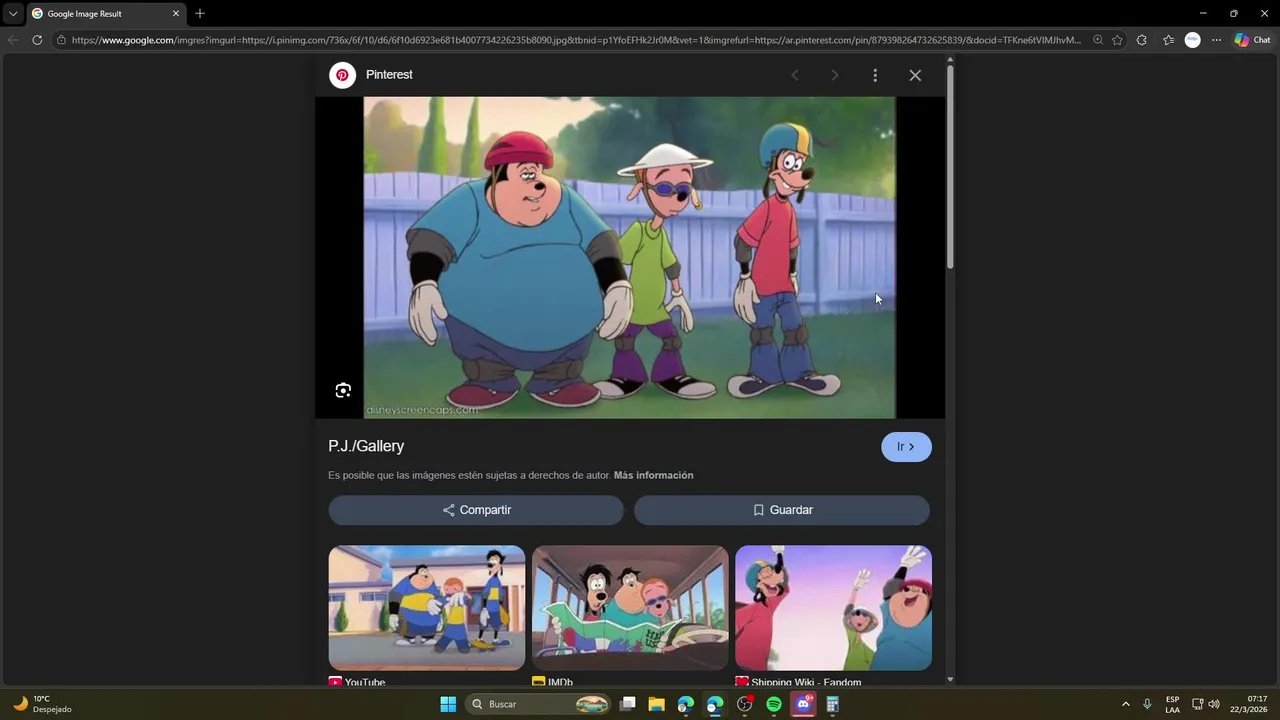
Task: Open the tab actions dropdown
Action: click(13, 14)
